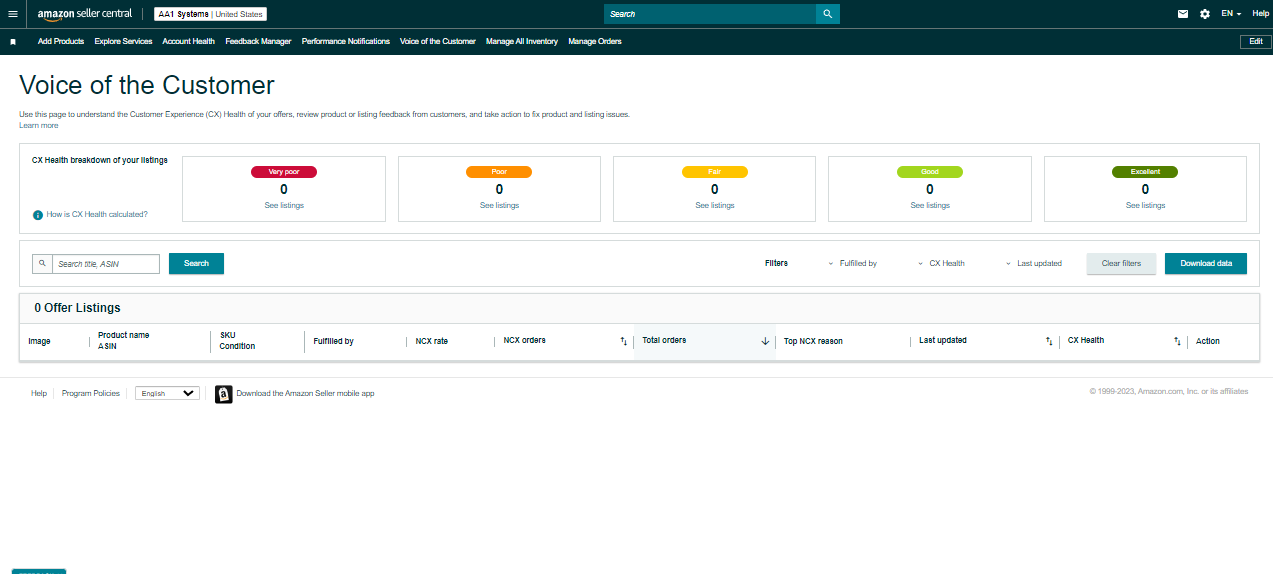Click the red Very poor badge

284,172
